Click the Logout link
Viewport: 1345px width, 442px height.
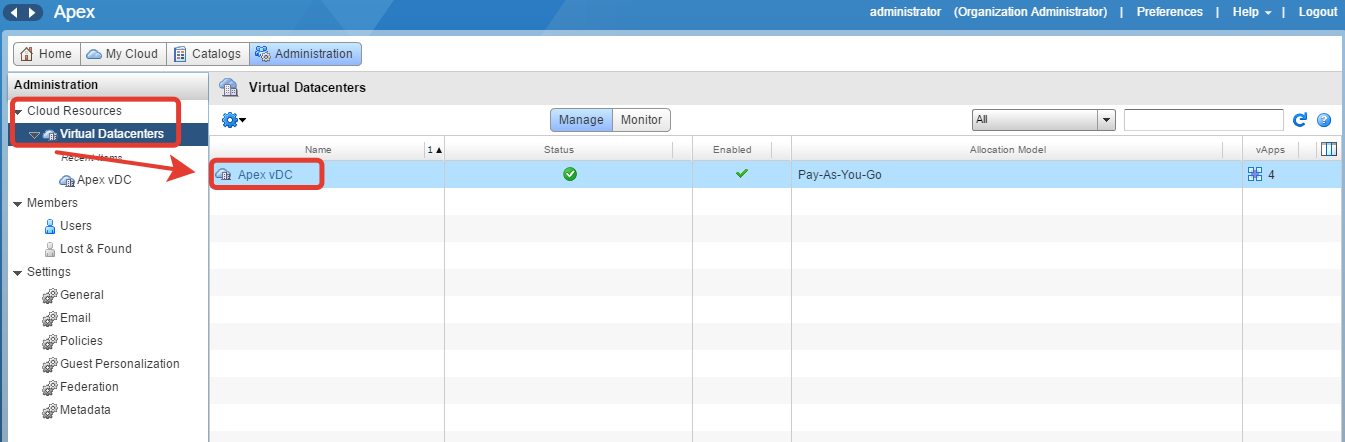[x=1317, y=12]
